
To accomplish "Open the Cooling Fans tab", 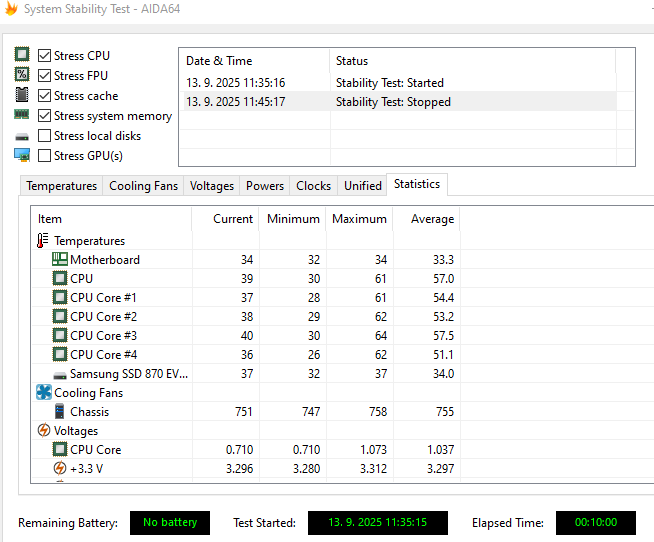I will point(143,186).
